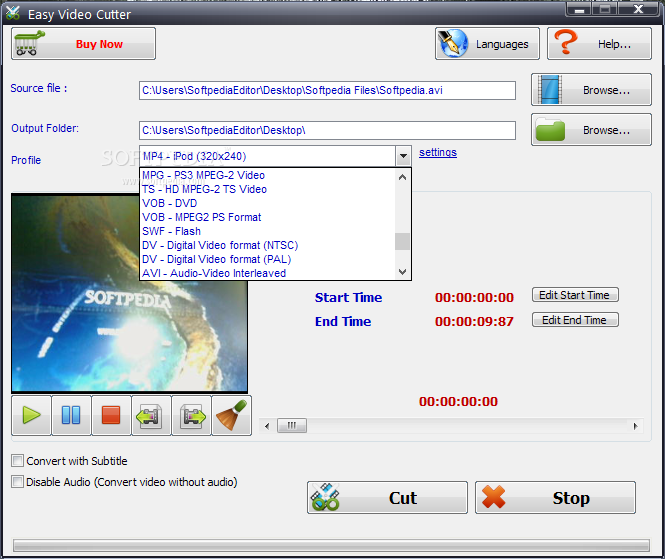Choose SWF - Flash profile
The width and height of the screenshot is (665, 559).
268,231
